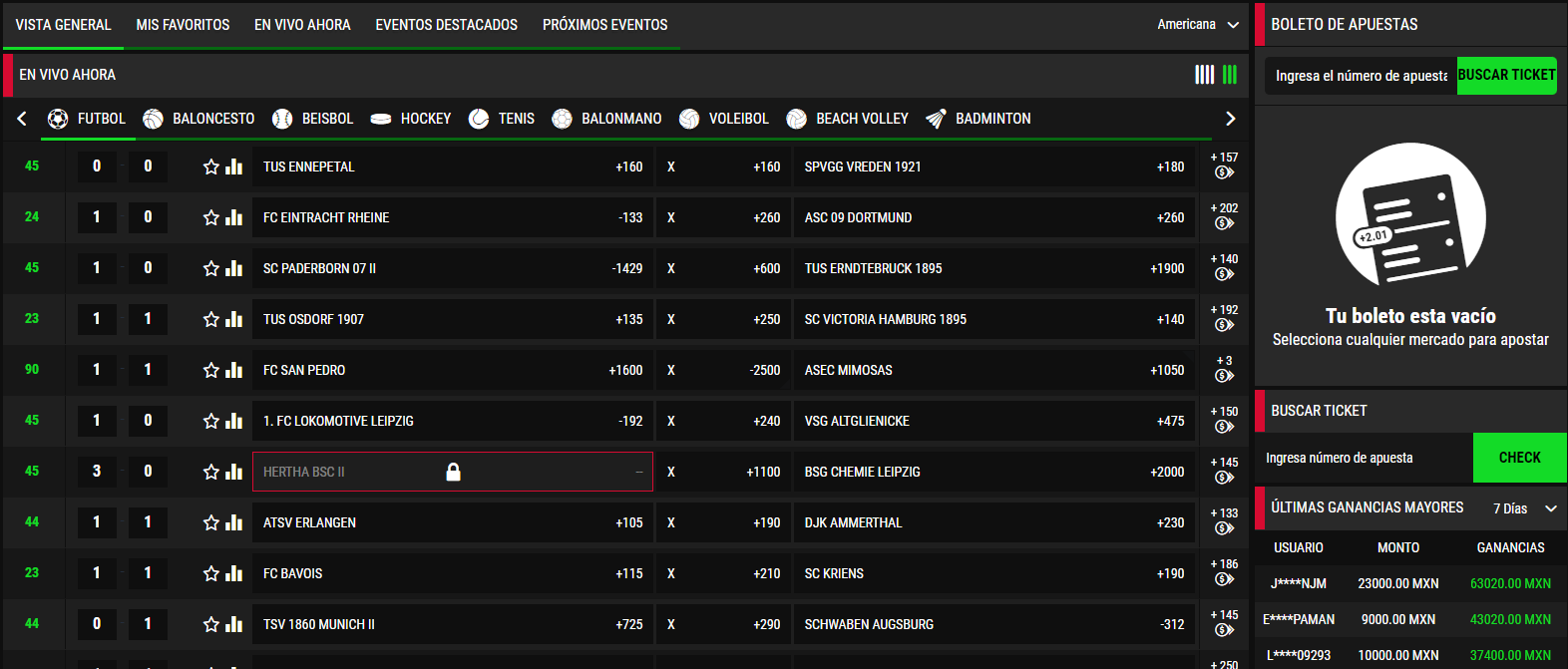Show previous sports with left arrow
Viewport: 1568px width, 669px height.
point(21,119)
